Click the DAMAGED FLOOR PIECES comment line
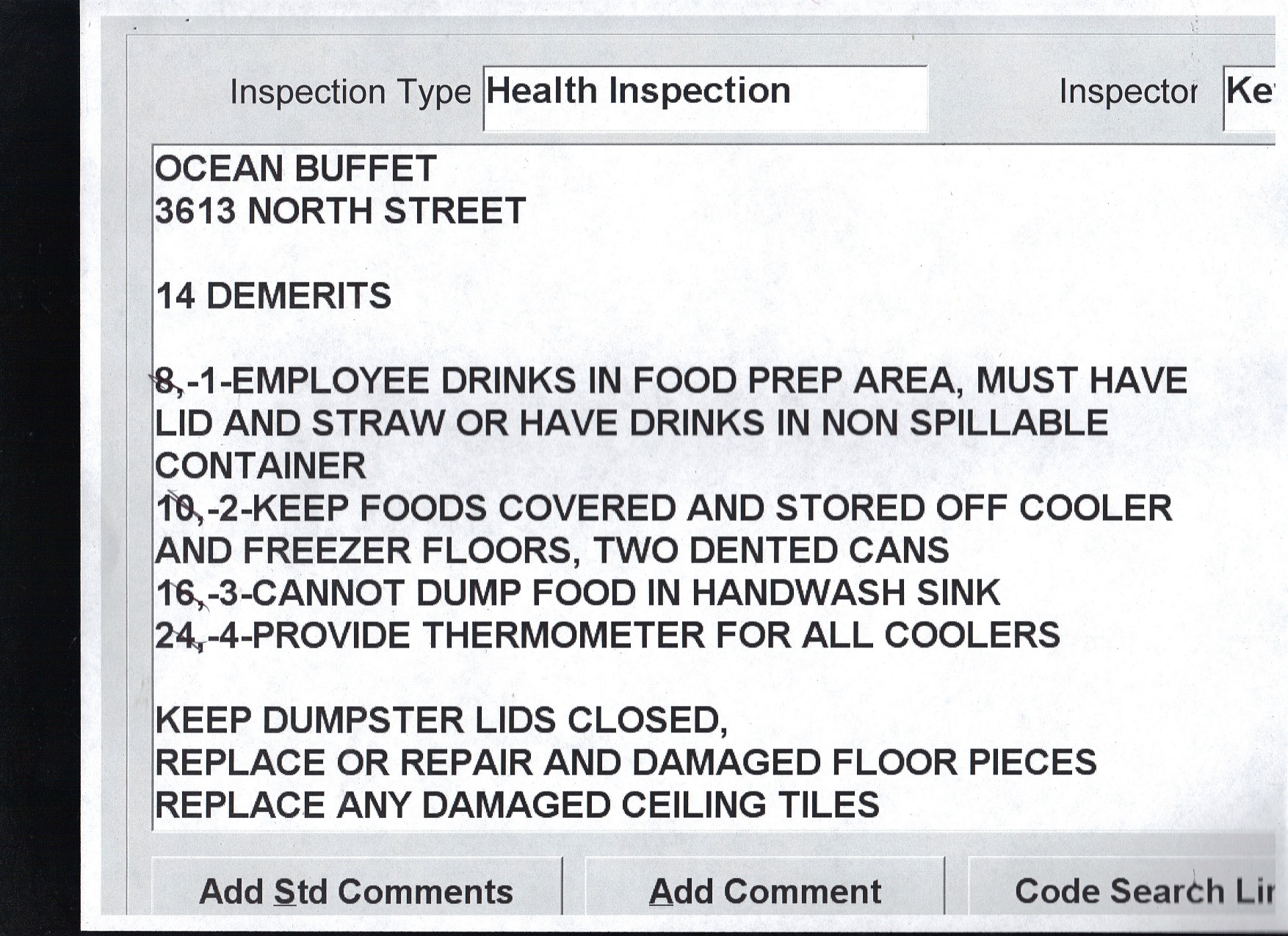 tap(626, 763)
